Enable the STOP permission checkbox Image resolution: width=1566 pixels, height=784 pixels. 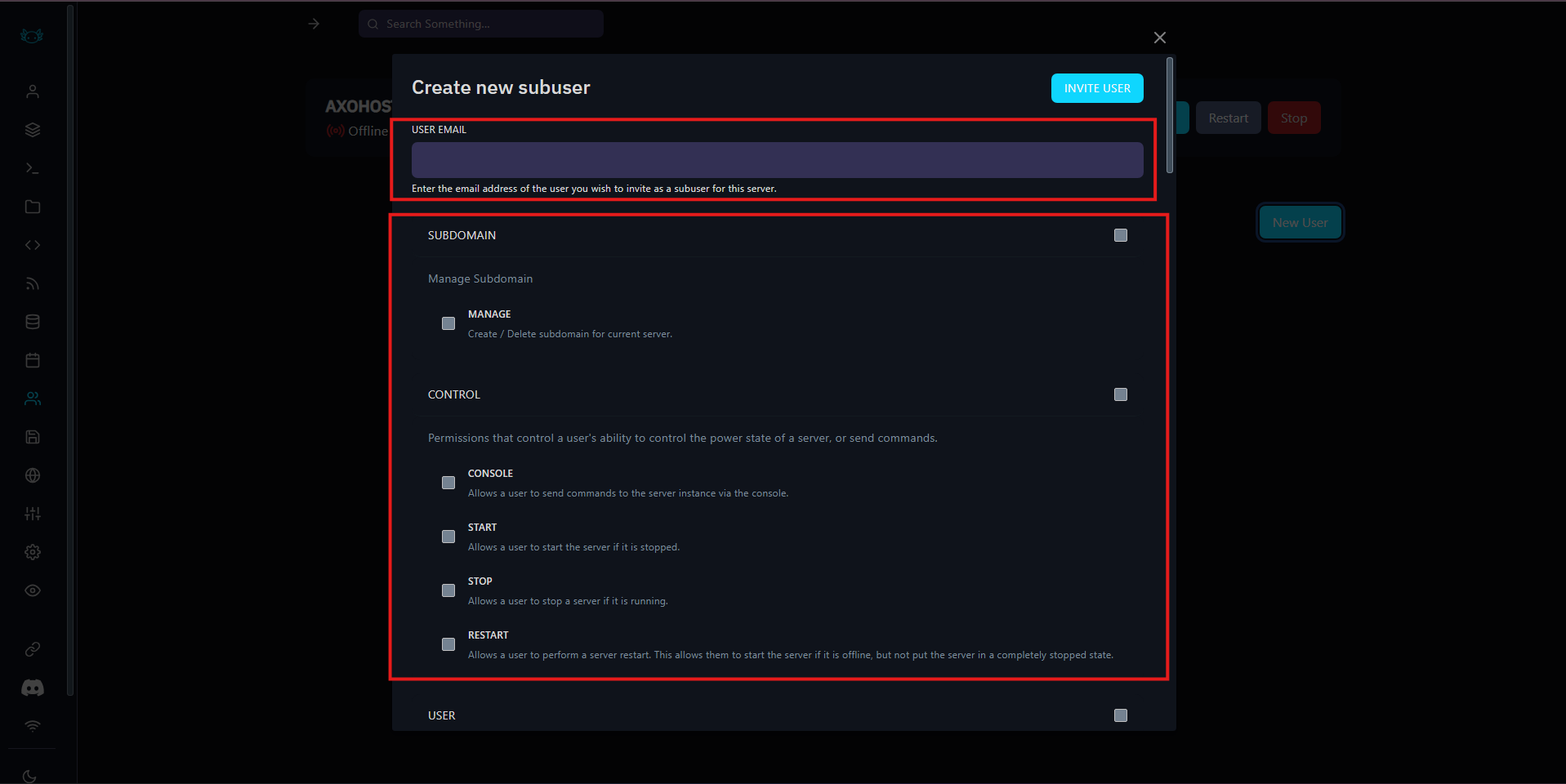pos(448,590)
